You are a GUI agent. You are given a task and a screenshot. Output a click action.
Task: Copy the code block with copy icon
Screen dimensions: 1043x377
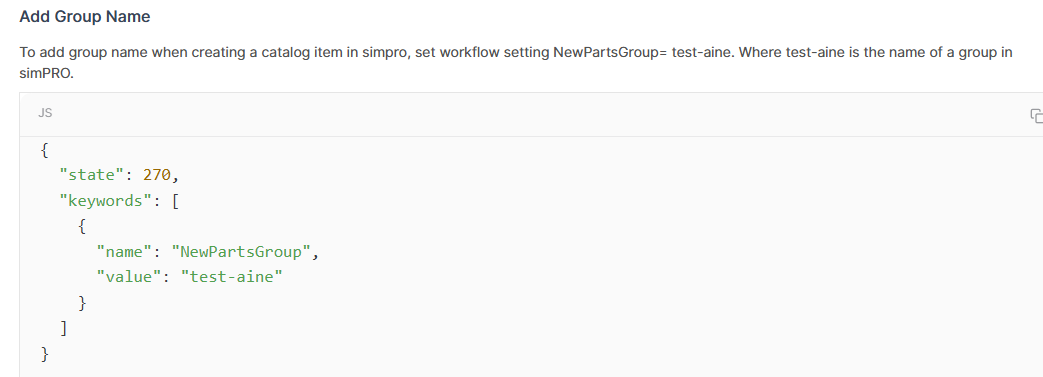1036,115
